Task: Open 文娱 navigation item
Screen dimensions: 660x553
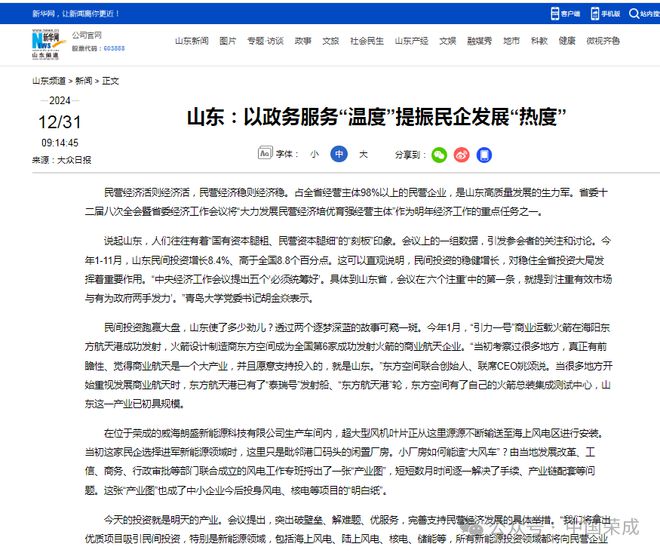Action: 448,41
